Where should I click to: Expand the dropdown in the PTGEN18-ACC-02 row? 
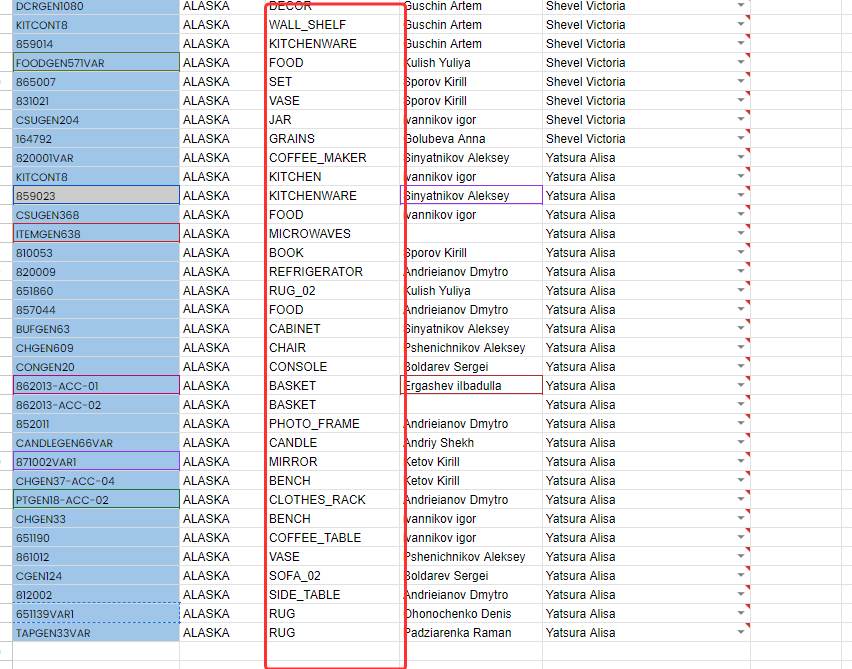coord(741,499)
